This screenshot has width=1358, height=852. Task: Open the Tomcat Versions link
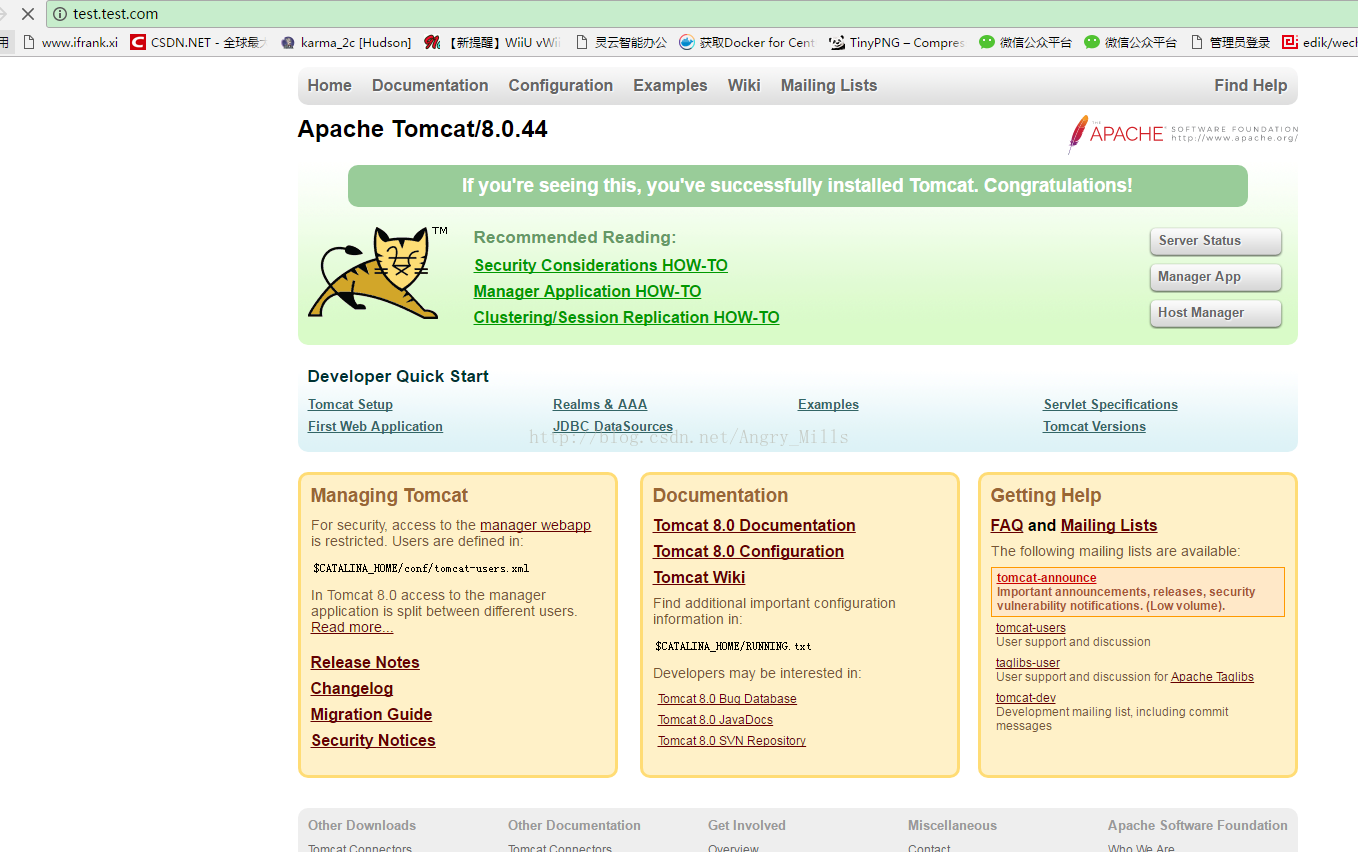point(1094,427)
